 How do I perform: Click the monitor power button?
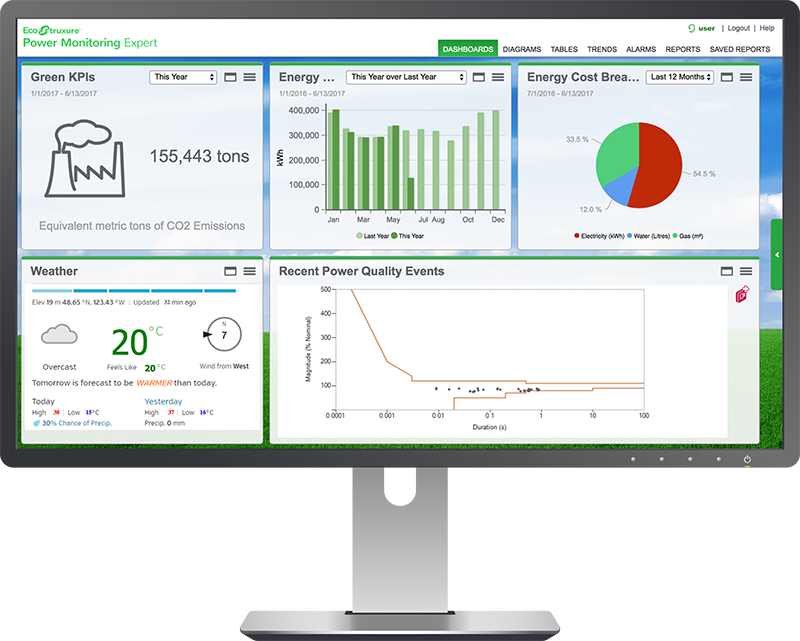[747, 459]
